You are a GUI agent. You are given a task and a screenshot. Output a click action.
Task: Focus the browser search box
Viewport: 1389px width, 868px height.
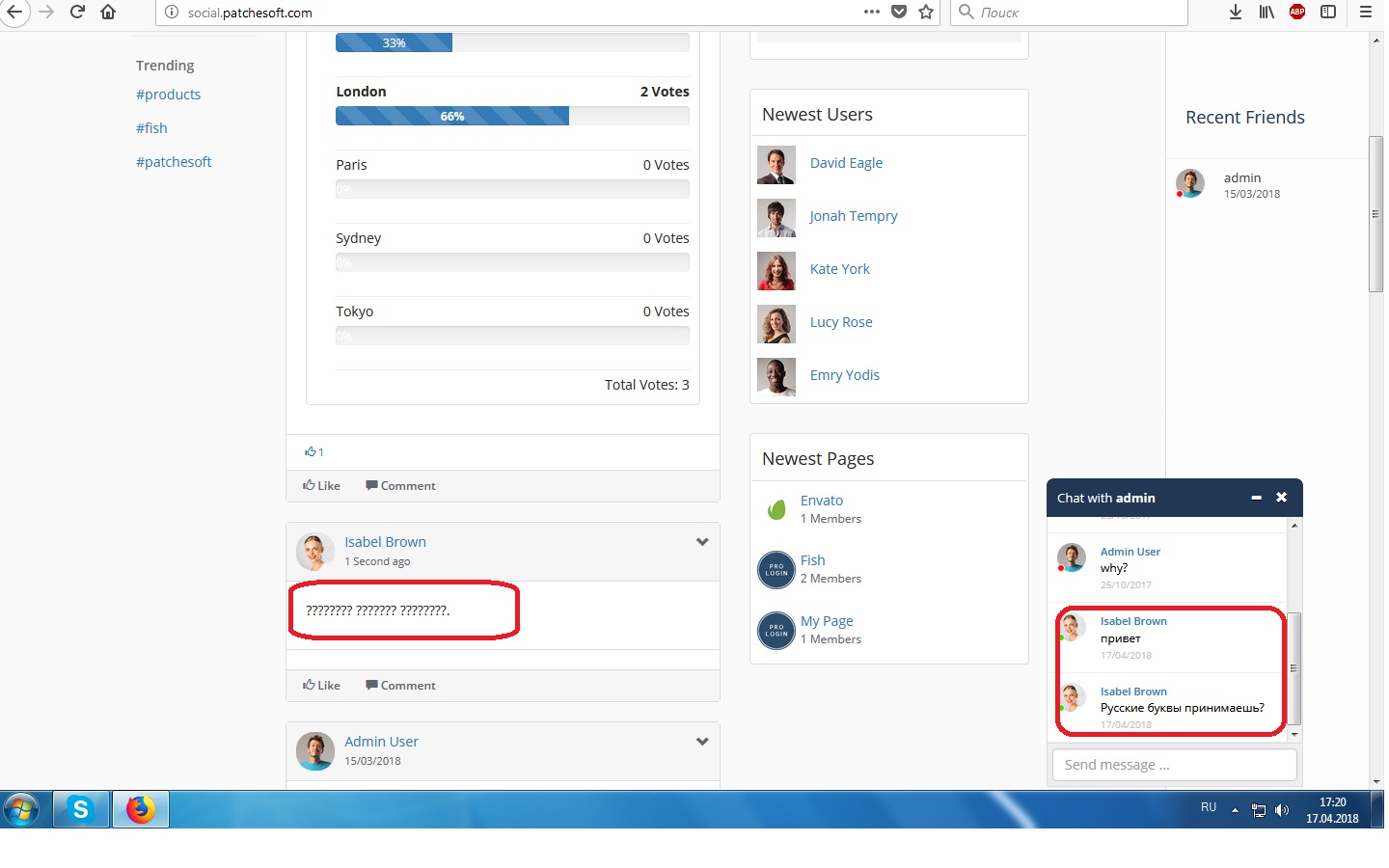(1069, 13)
